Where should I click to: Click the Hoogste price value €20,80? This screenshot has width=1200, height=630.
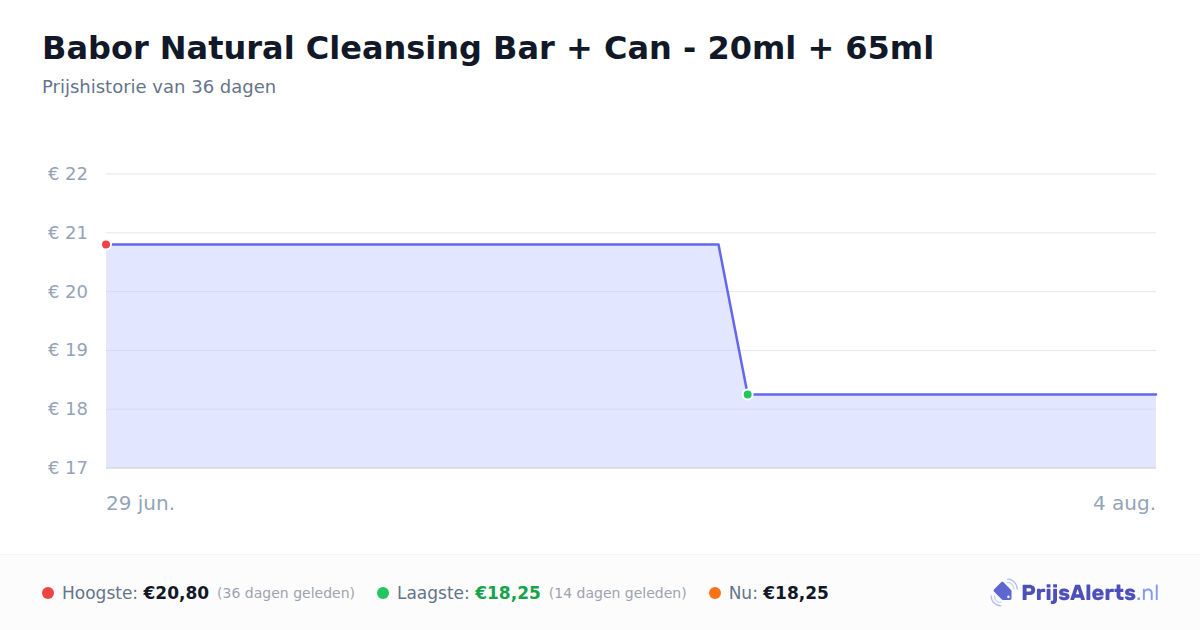pos(176,593)
